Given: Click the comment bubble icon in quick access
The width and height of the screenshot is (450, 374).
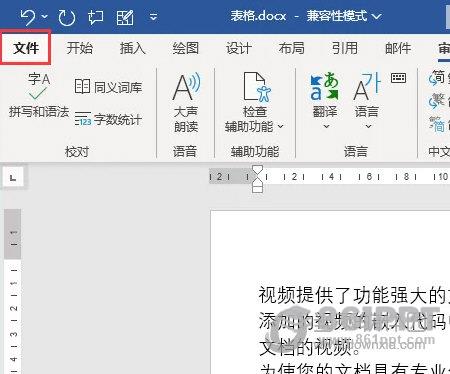Looking at the screenshot, I should 95,17.
